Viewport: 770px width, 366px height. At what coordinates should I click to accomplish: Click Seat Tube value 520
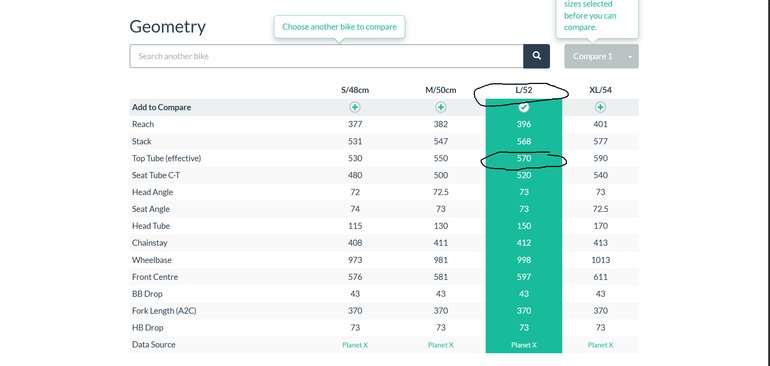tap(524, 175)
